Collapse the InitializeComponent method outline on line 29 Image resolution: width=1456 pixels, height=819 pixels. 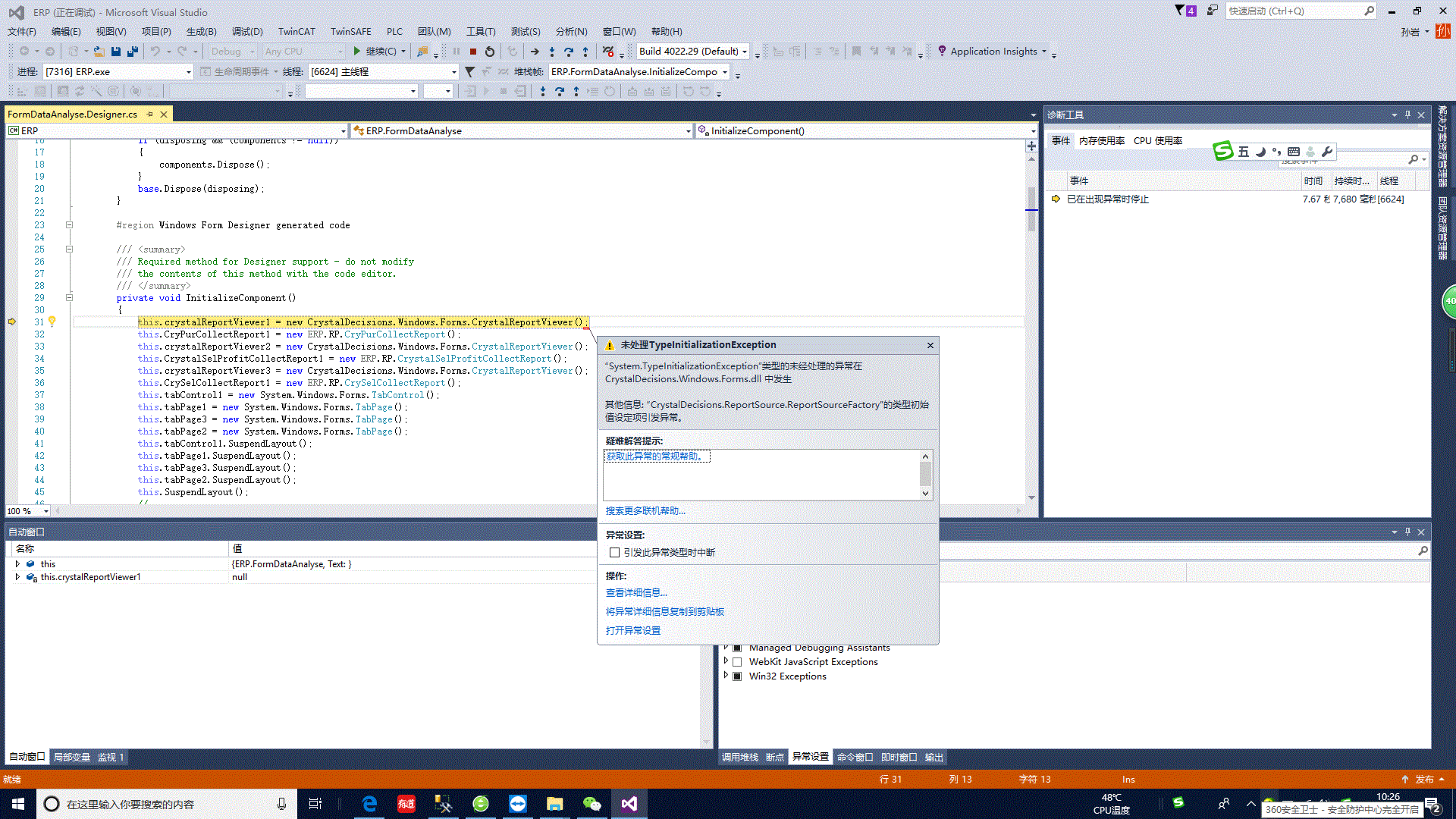click(69, 297)
